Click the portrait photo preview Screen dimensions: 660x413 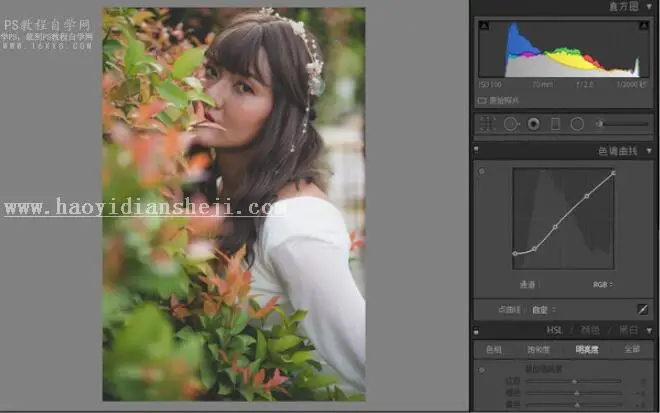pyautogui.click(x=234, y=204)
